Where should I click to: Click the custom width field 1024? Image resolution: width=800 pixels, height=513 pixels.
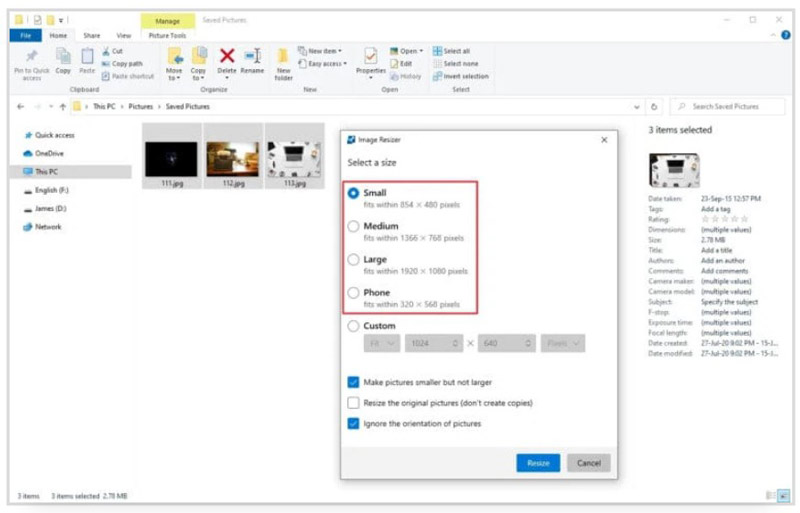click(434, 344)
